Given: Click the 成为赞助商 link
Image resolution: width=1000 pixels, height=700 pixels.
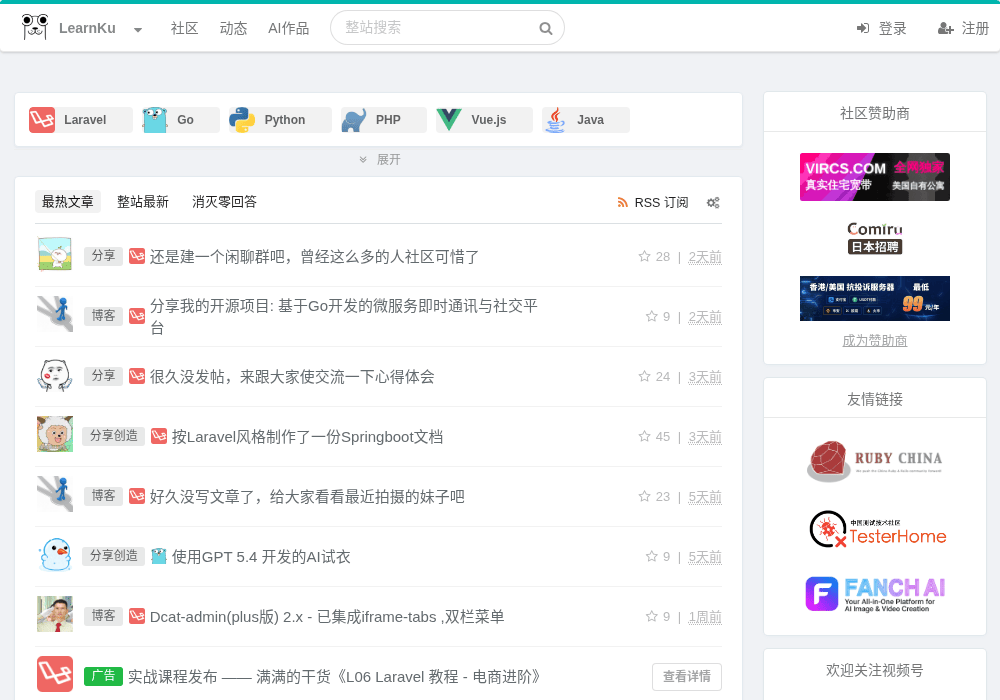Looking at the screenshot, I should (x=874, y=340).
